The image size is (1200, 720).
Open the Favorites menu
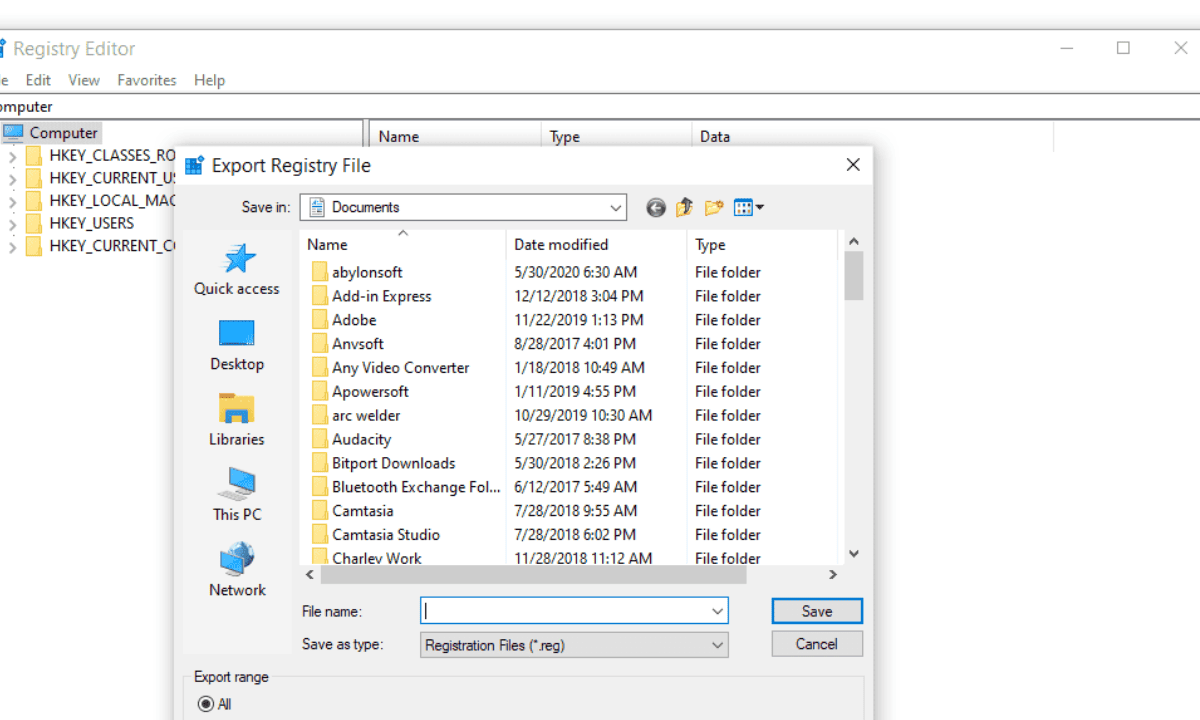point(147,80)
